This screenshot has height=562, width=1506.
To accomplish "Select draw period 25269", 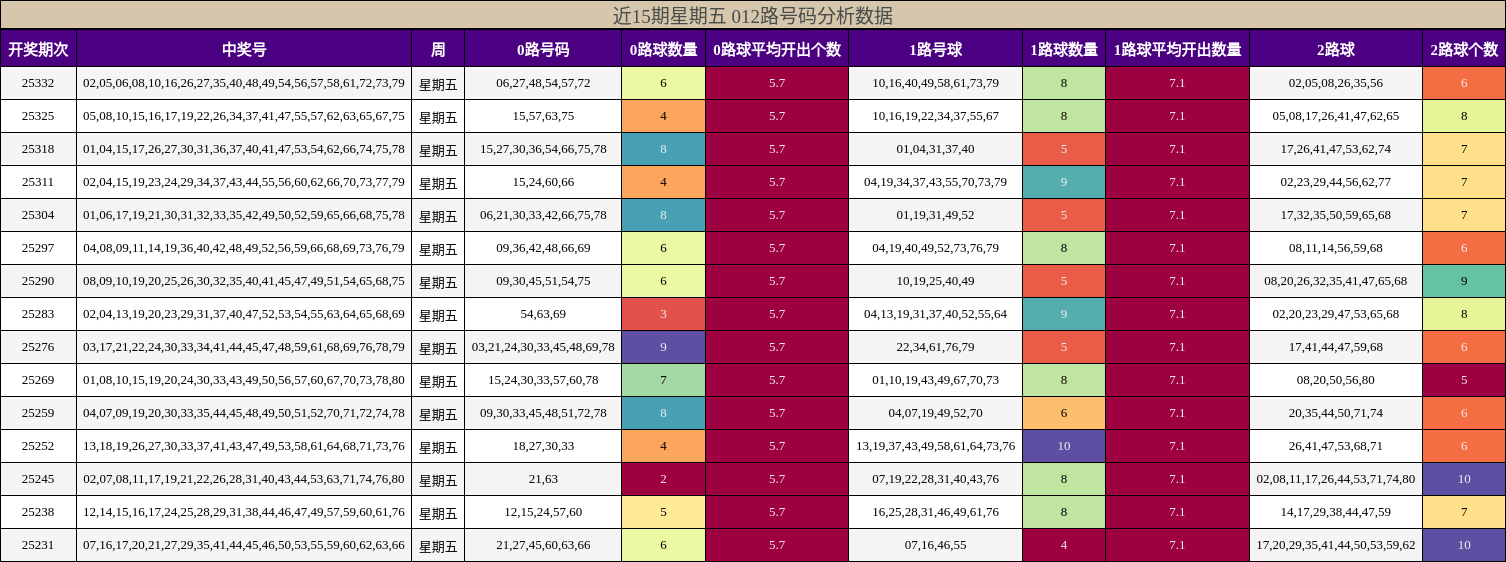I will 38,380.
